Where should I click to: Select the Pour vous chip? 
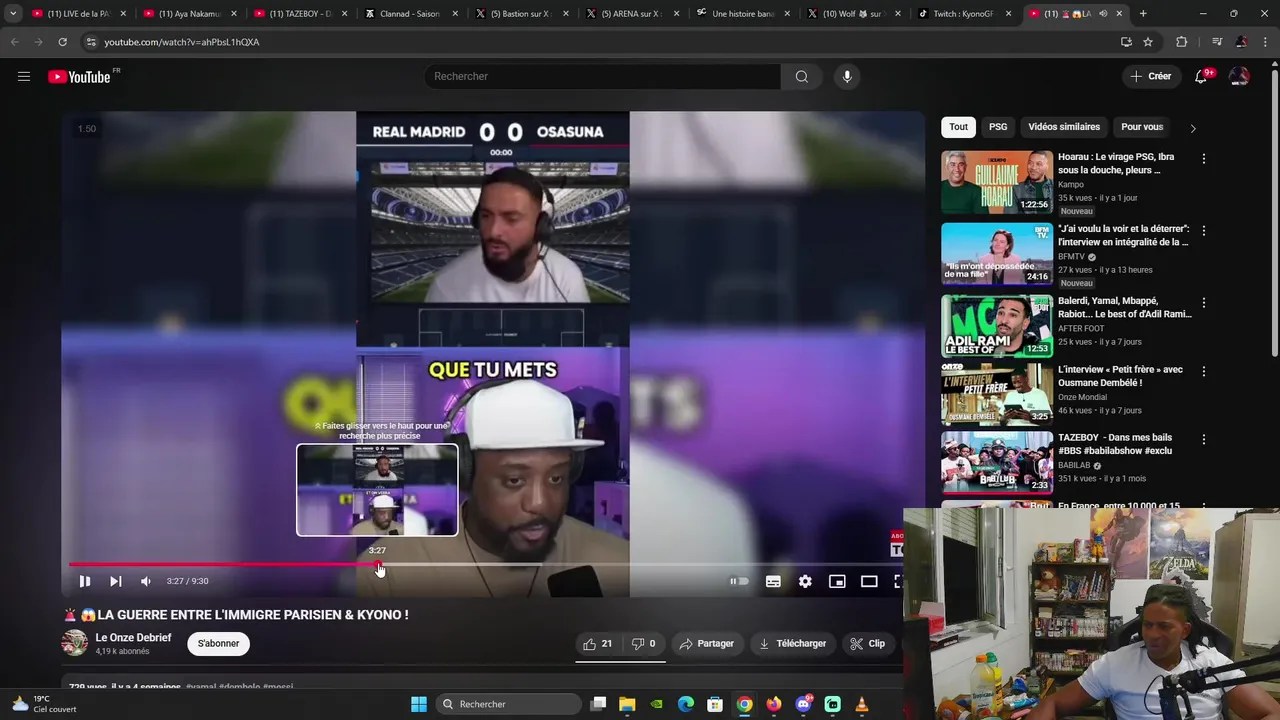pyautogui.click(x=1142, y=127)
